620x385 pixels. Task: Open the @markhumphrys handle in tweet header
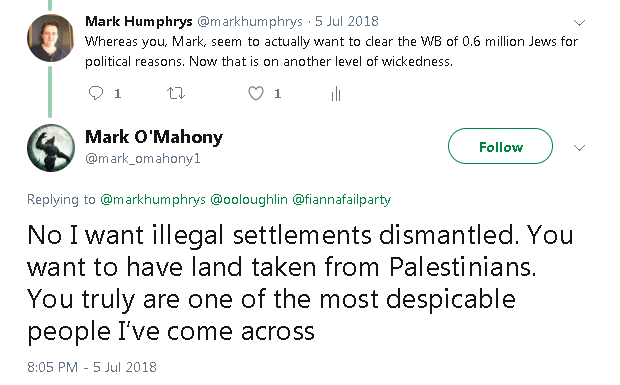(250, 21)
